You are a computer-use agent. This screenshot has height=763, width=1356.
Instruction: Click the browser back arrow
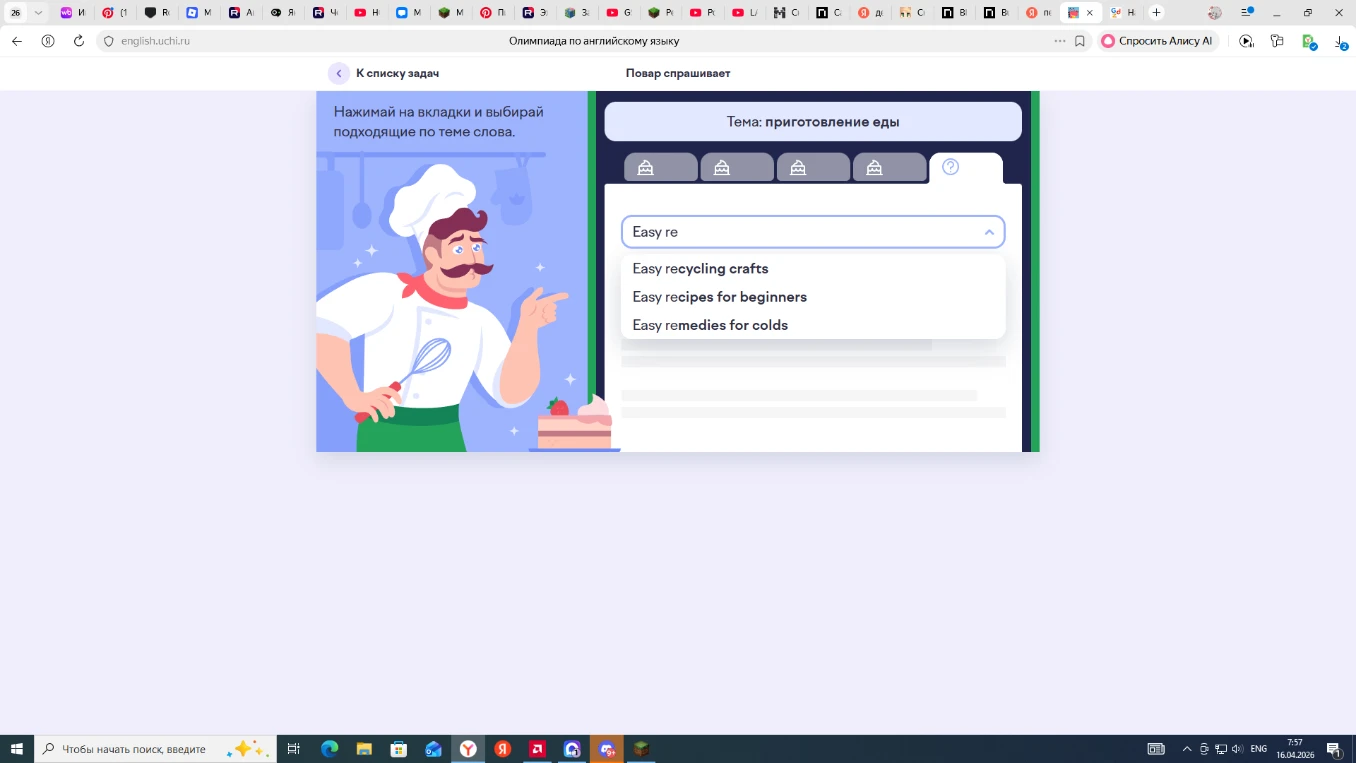point(17,41)
